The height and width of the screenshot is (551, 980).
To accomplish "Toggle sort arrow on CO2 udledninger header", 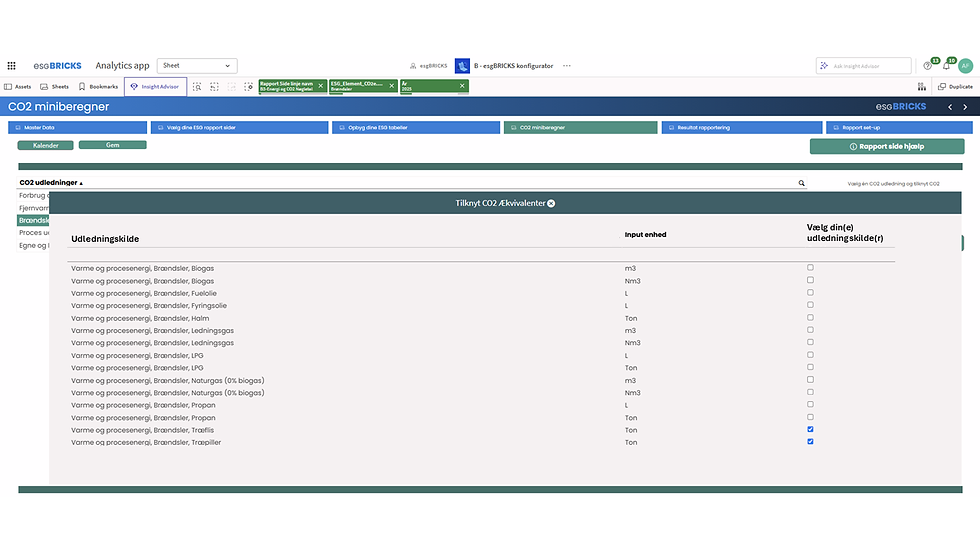I will click(81, 183).
